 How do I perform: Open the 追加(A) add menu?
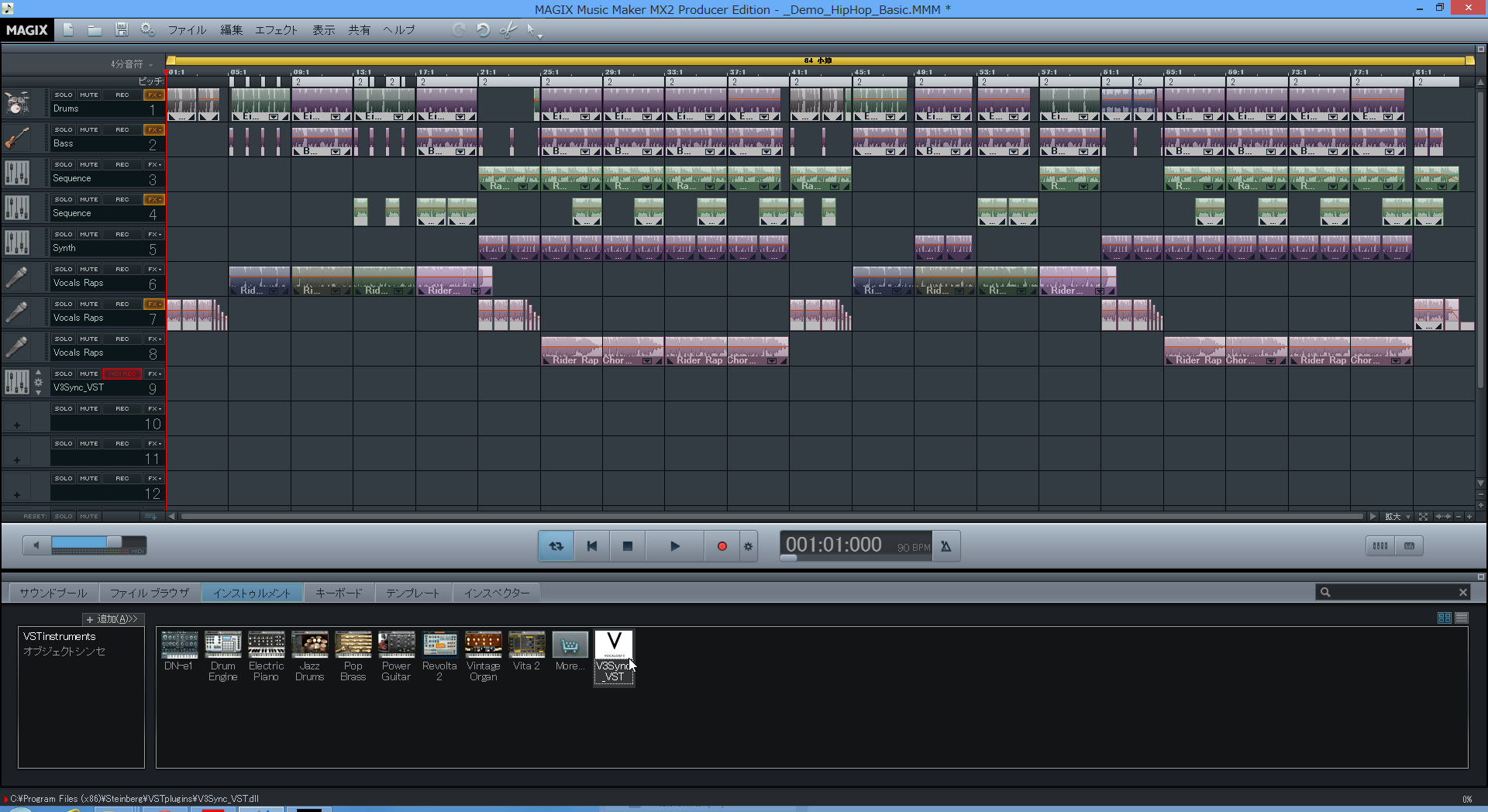pos(112,619)
